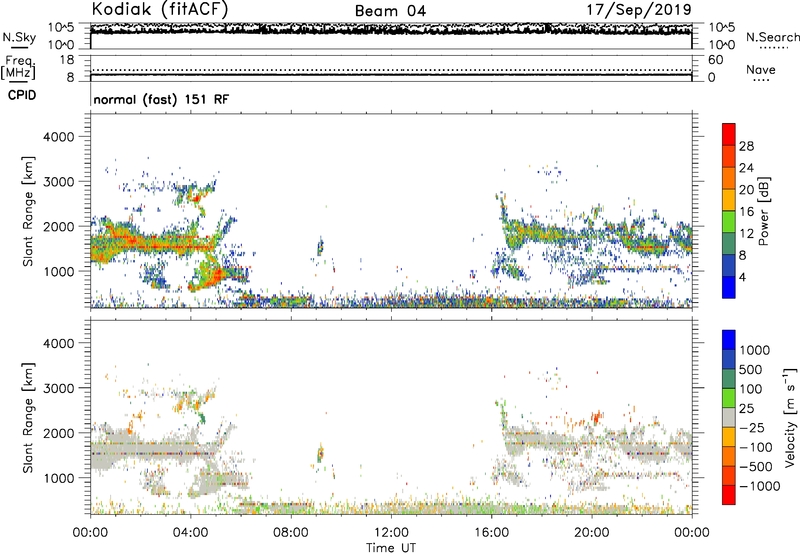
Task: Click the 2000 tick on velocity panel axis
Action: (58, 433)
